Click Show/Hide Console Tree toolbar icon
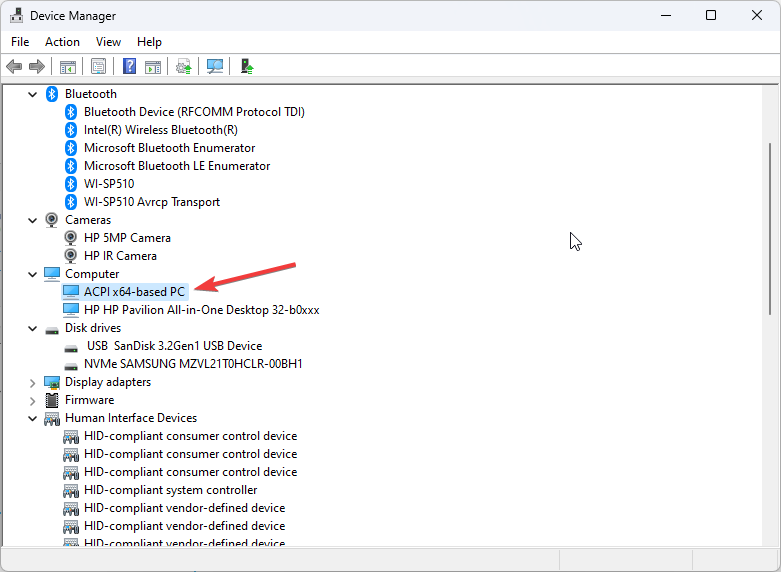This screenshot has width=781, height=572. click(x=68, y=66)
